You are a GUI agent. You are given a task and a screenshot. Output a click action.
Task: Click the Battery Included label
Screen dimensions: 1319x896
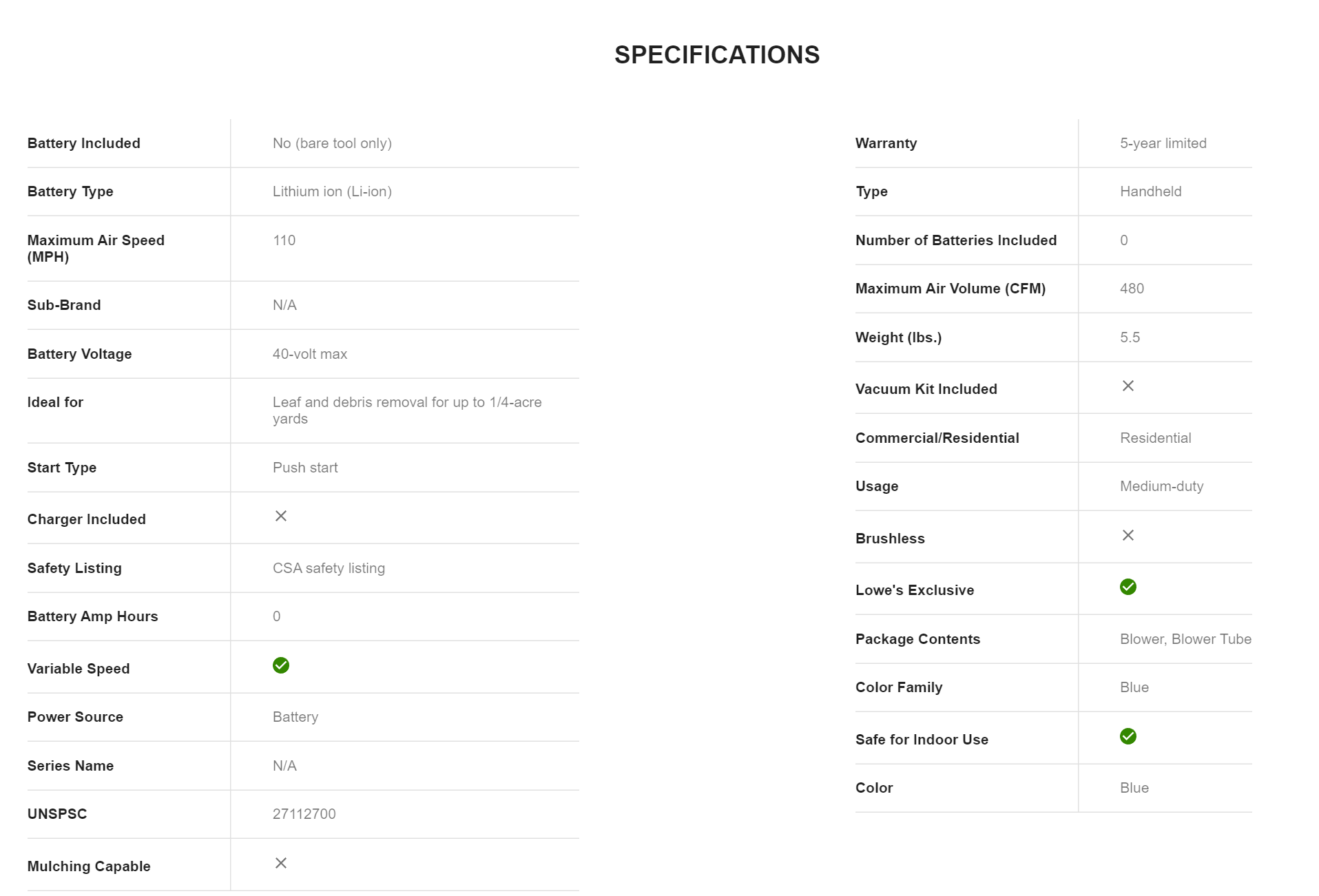[84, 143]
